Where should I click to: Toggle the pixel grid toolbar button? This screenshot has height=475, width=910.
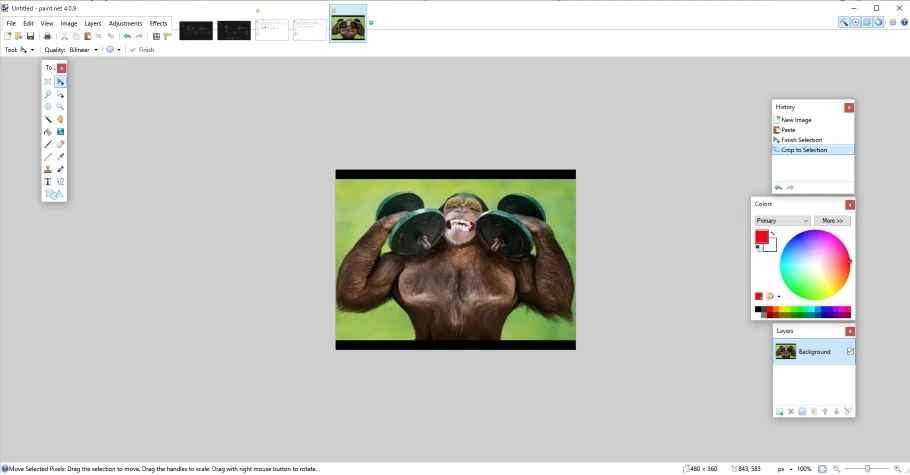[156, 36]
